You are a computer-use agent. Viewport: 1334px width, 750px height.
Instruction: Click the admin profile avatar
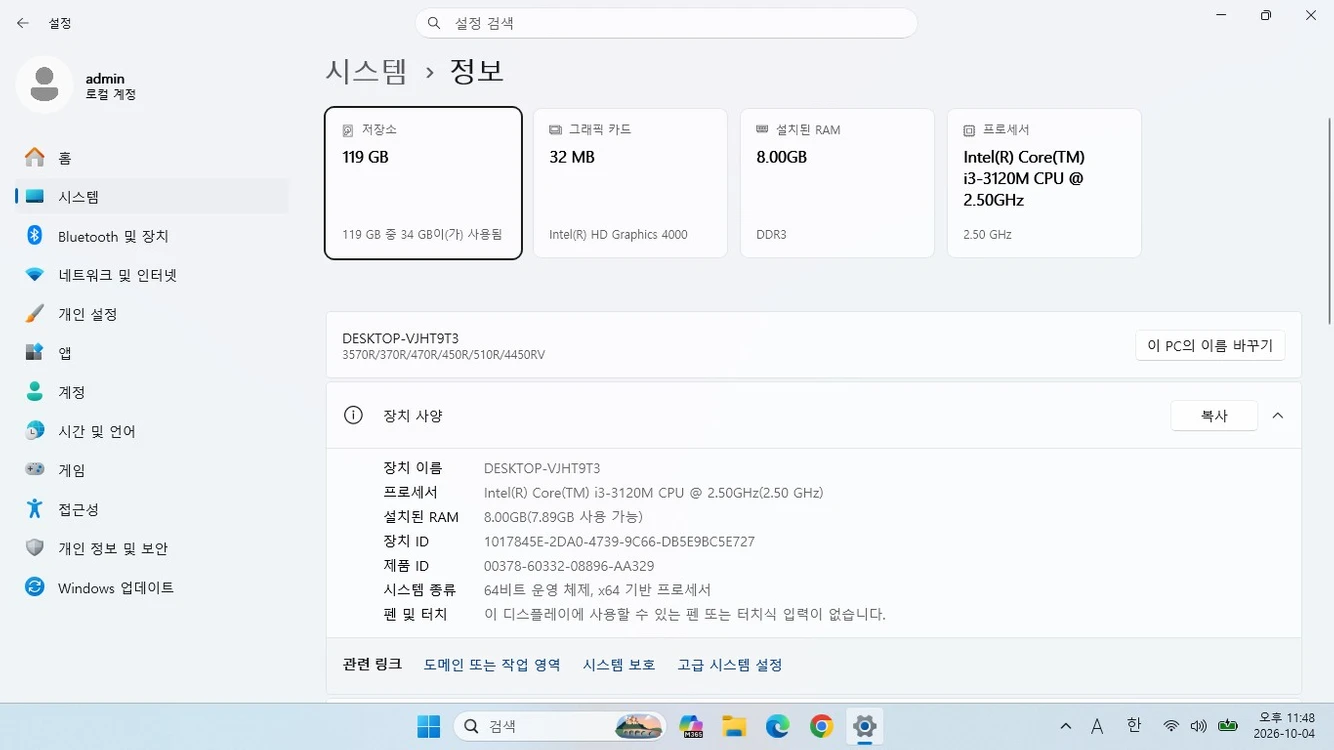(44, 85)
